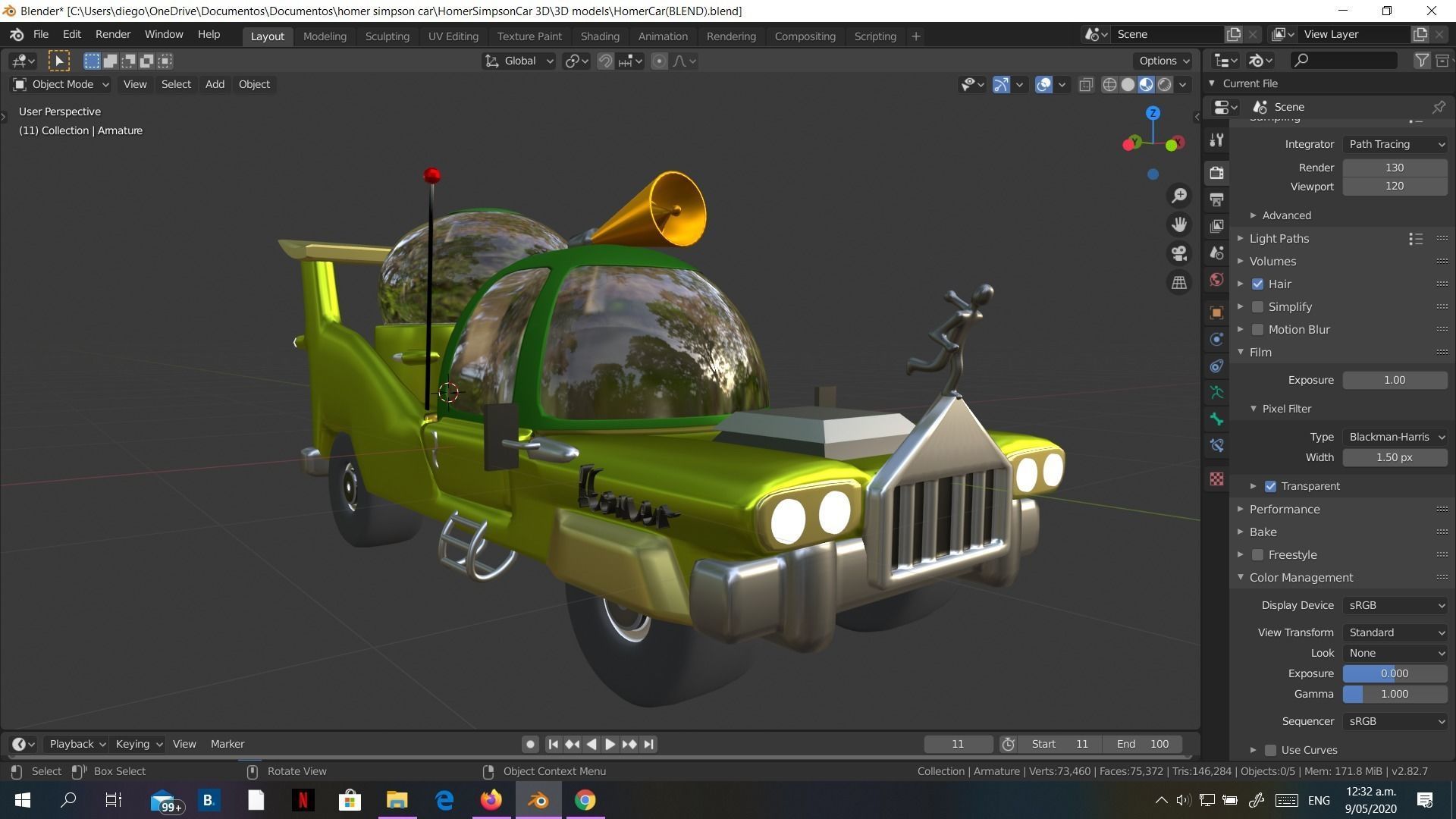Play the animation forward
1456x819 pixels.
pos(610,744)
